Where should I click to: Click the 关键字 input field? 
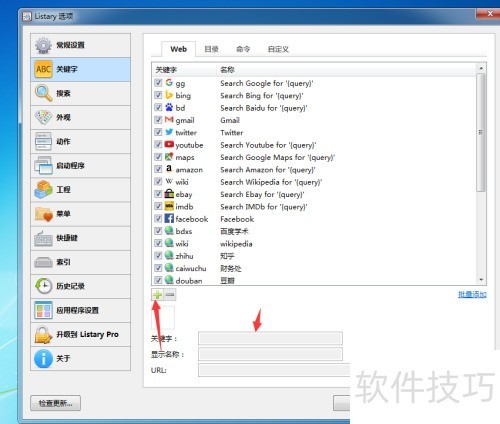pyautogui.click(x=270, y=338)
